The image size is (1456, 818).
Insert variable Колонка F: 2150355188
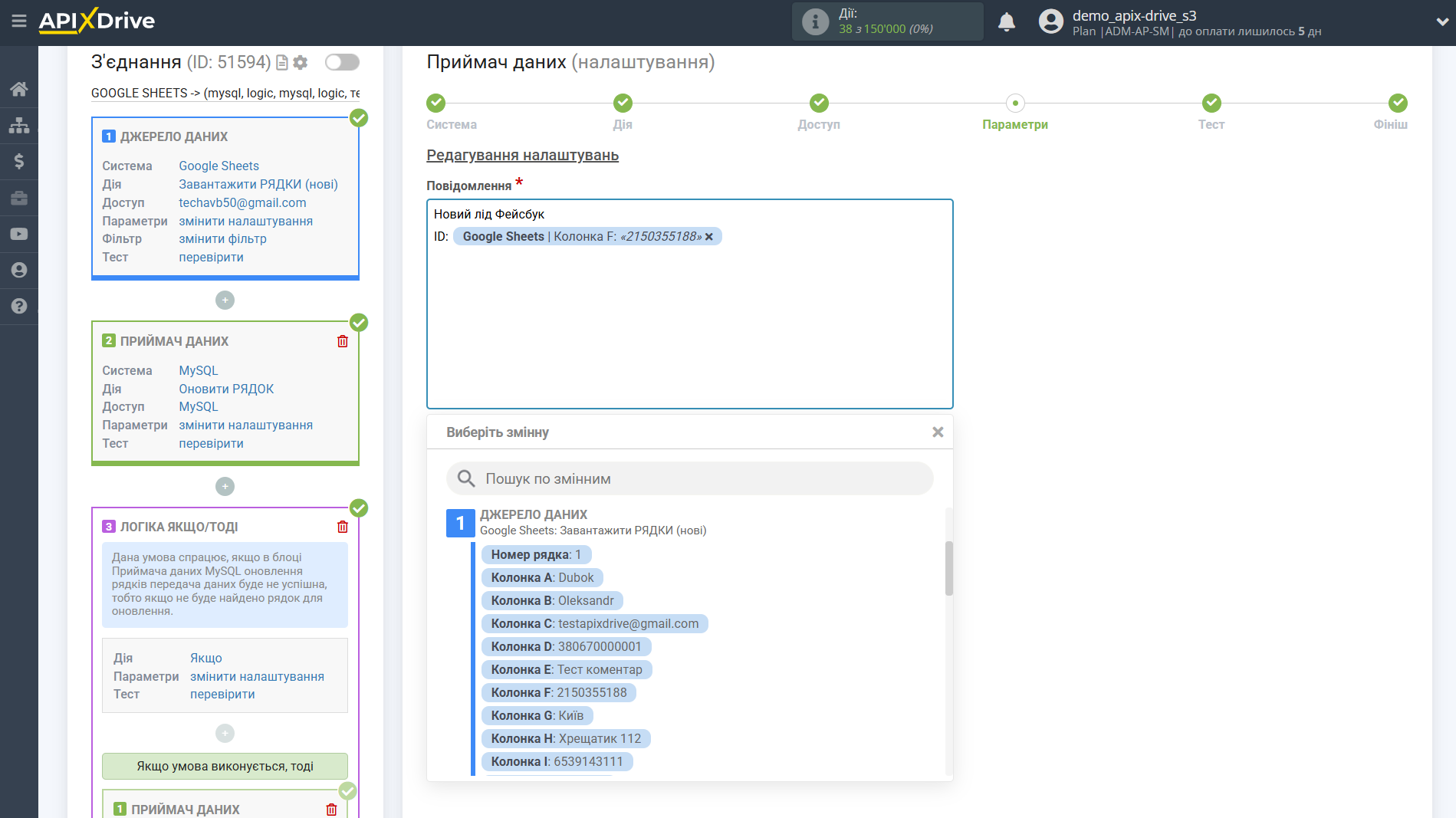559,692
